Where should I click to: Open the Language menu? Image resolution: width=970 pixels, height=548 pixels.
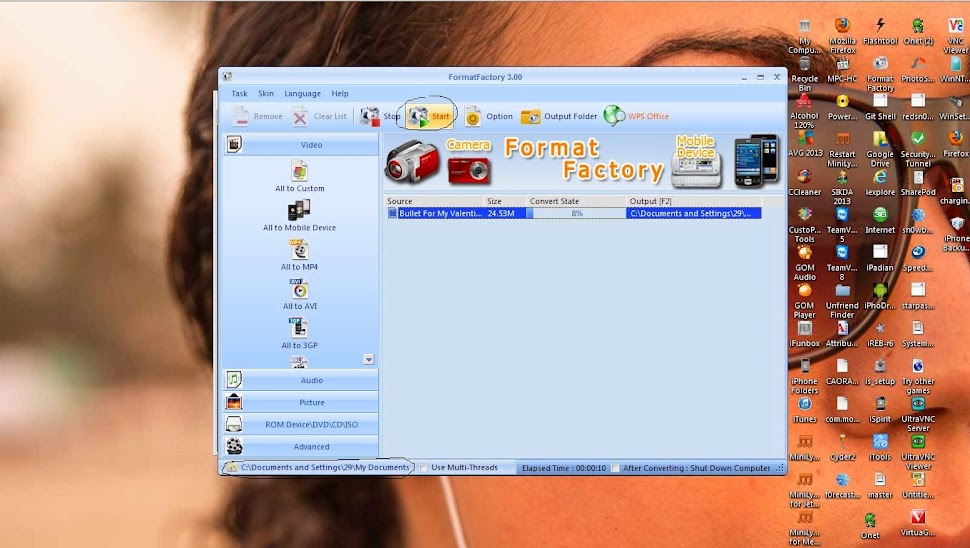click(303, 93)
